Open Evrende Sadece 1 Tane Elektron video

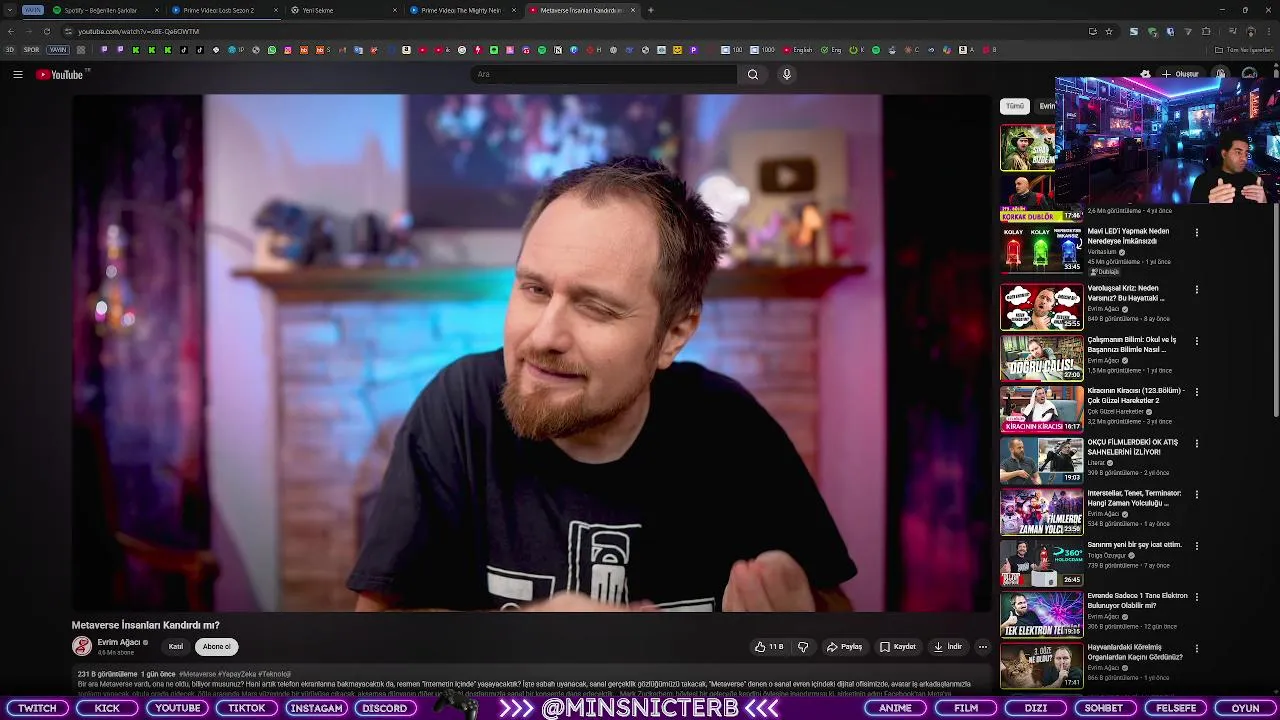(1041, 614)
